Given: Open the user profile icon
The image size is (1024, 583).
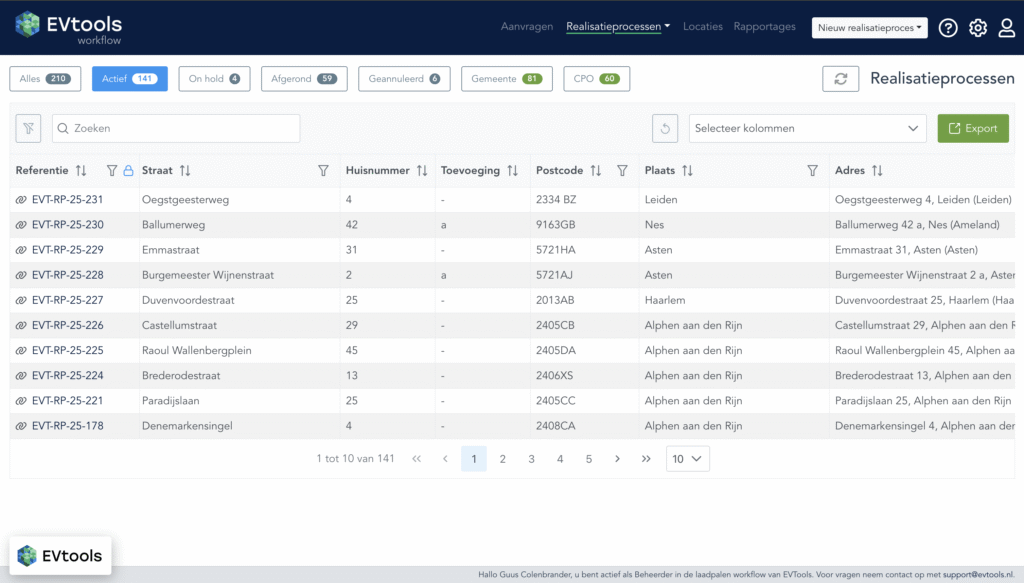Looking at the screenshot, I should pyautogui.click(x=1007, y=28).
